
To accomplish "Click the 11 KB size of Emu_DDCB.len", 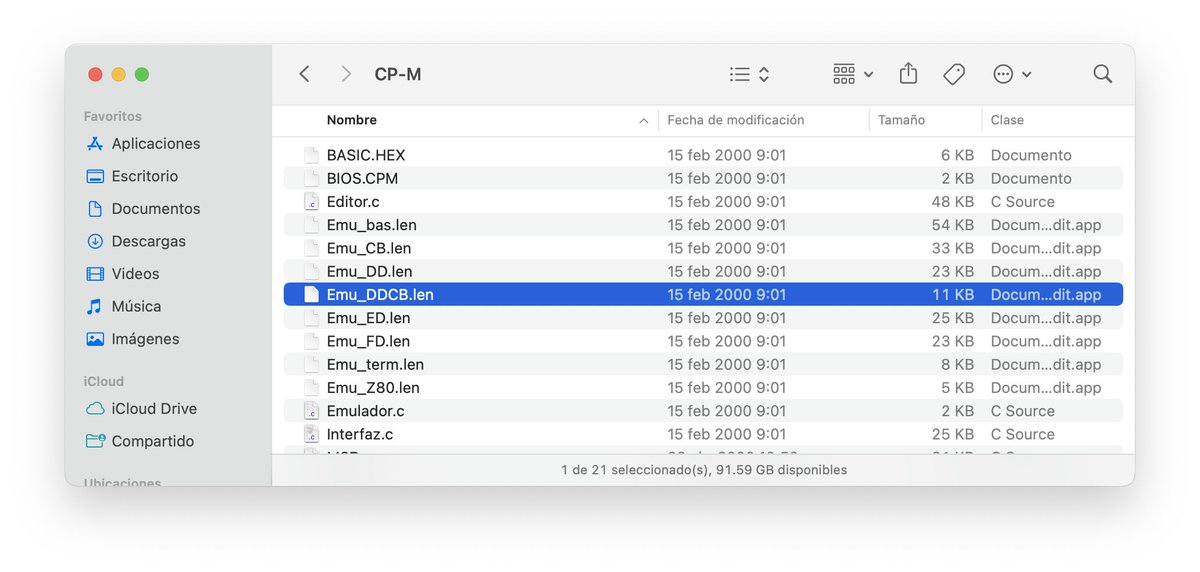I will click(954, 295).
